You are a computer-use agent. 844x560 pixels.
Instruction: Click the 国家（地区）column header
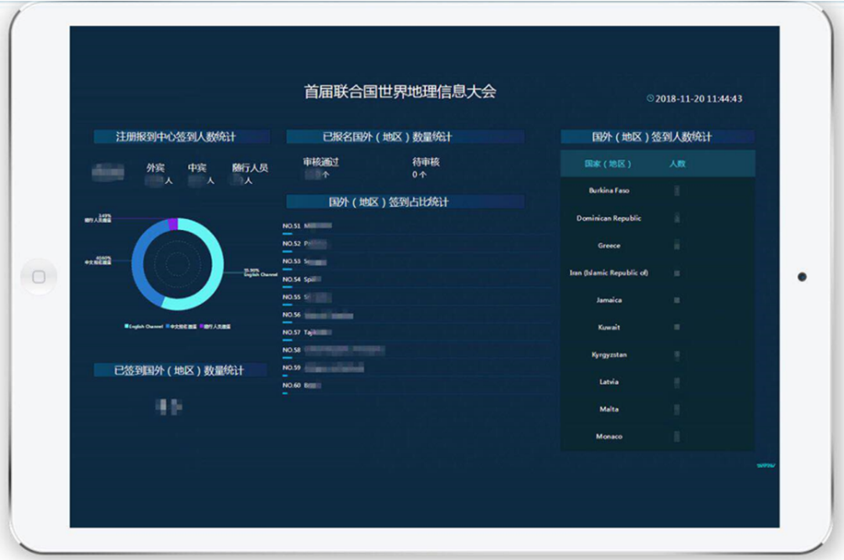click(x=608, y=164)
